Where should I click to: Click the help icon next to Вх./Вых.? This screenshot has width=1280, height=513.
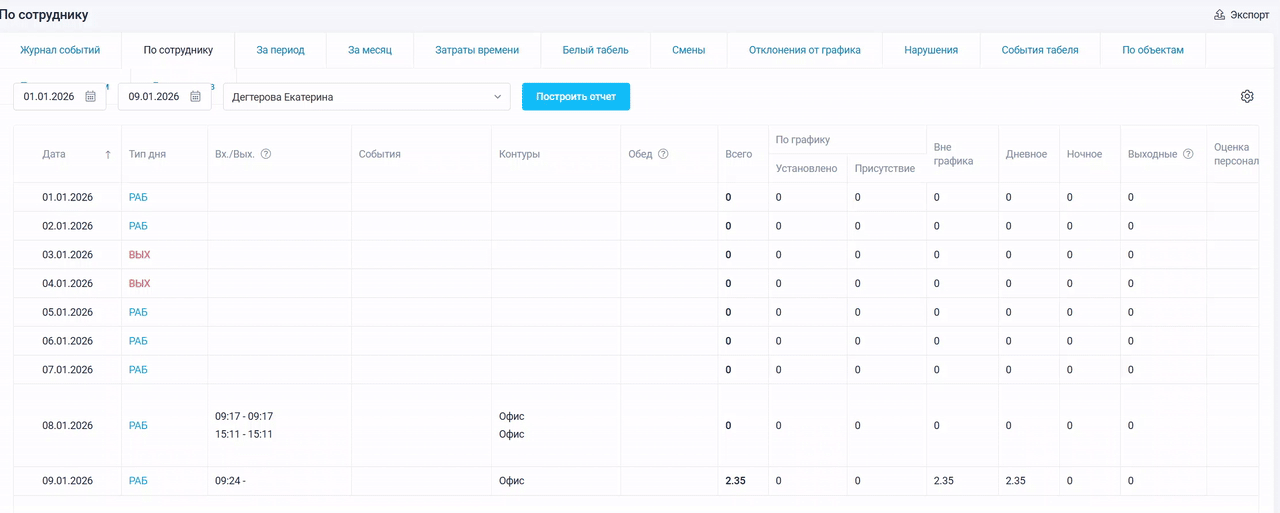point(266,154)
